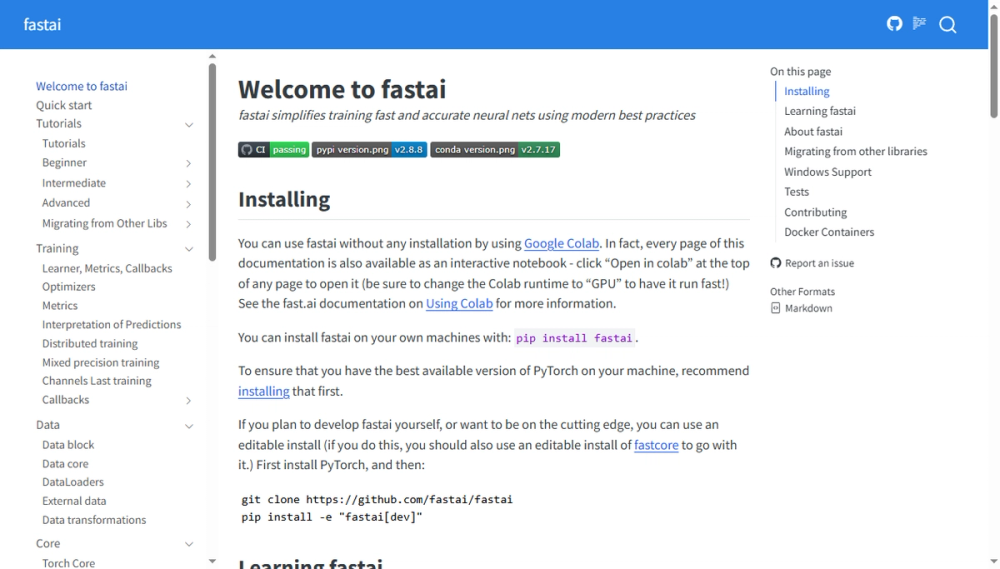Jump to Windows Support section
Viewport: 1000px width, 569px height.
pos(828,172)
